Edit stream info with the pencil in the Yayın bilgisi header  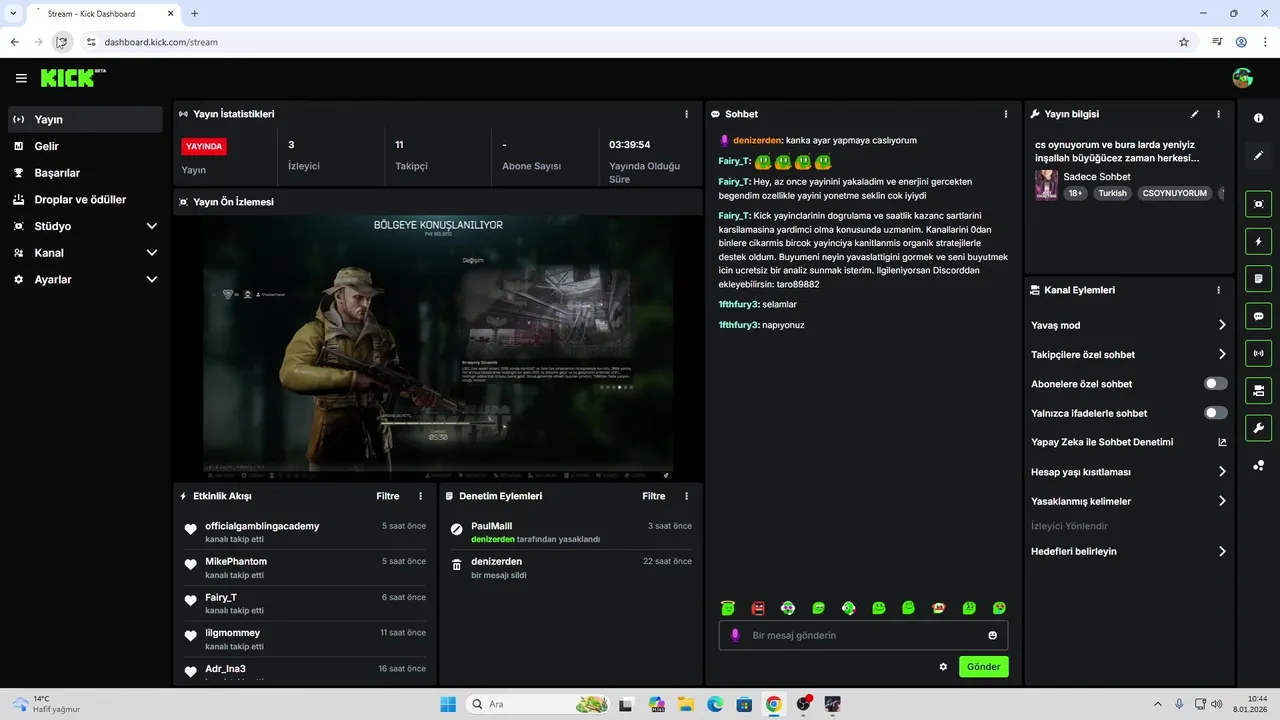[x=1194, y=114]
